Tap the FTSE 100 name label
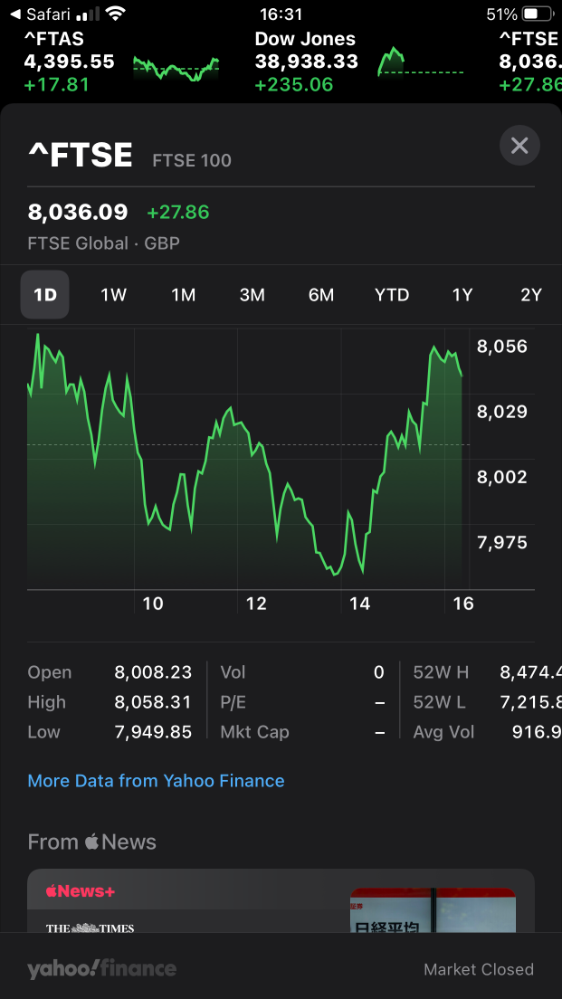Viewport: 562px width, 999px height. (192, 160)
